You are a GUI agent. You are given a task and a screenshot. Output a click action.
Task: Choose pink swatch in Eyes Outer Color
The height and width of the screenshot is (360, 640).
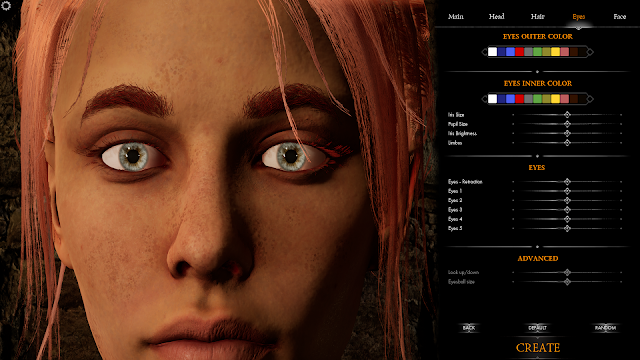(564, 52)
